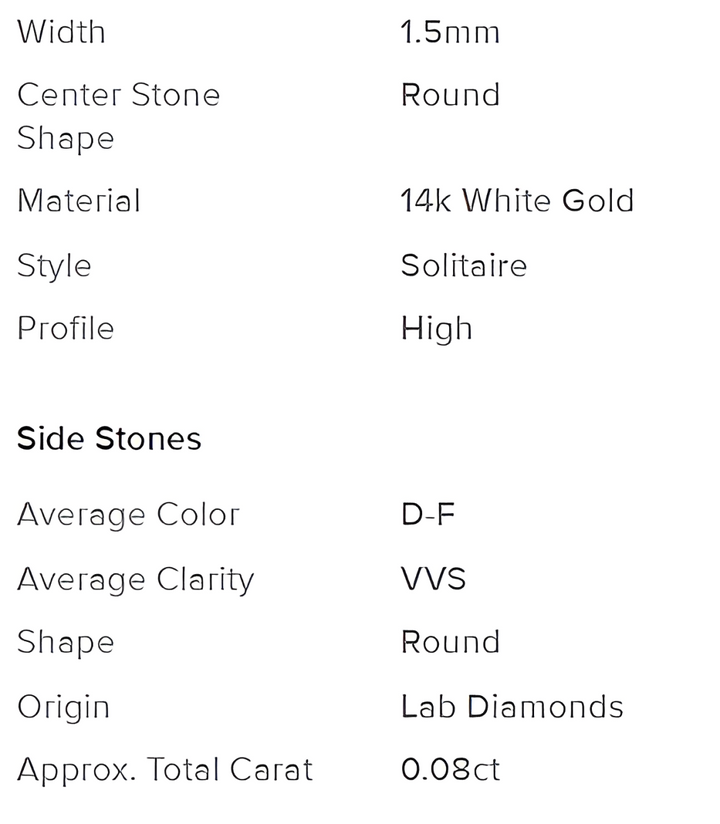Image resolution: width=720 pixels, height=824 pixels.
Task: Click the Average Clarity label
Action: coord(136,580)
